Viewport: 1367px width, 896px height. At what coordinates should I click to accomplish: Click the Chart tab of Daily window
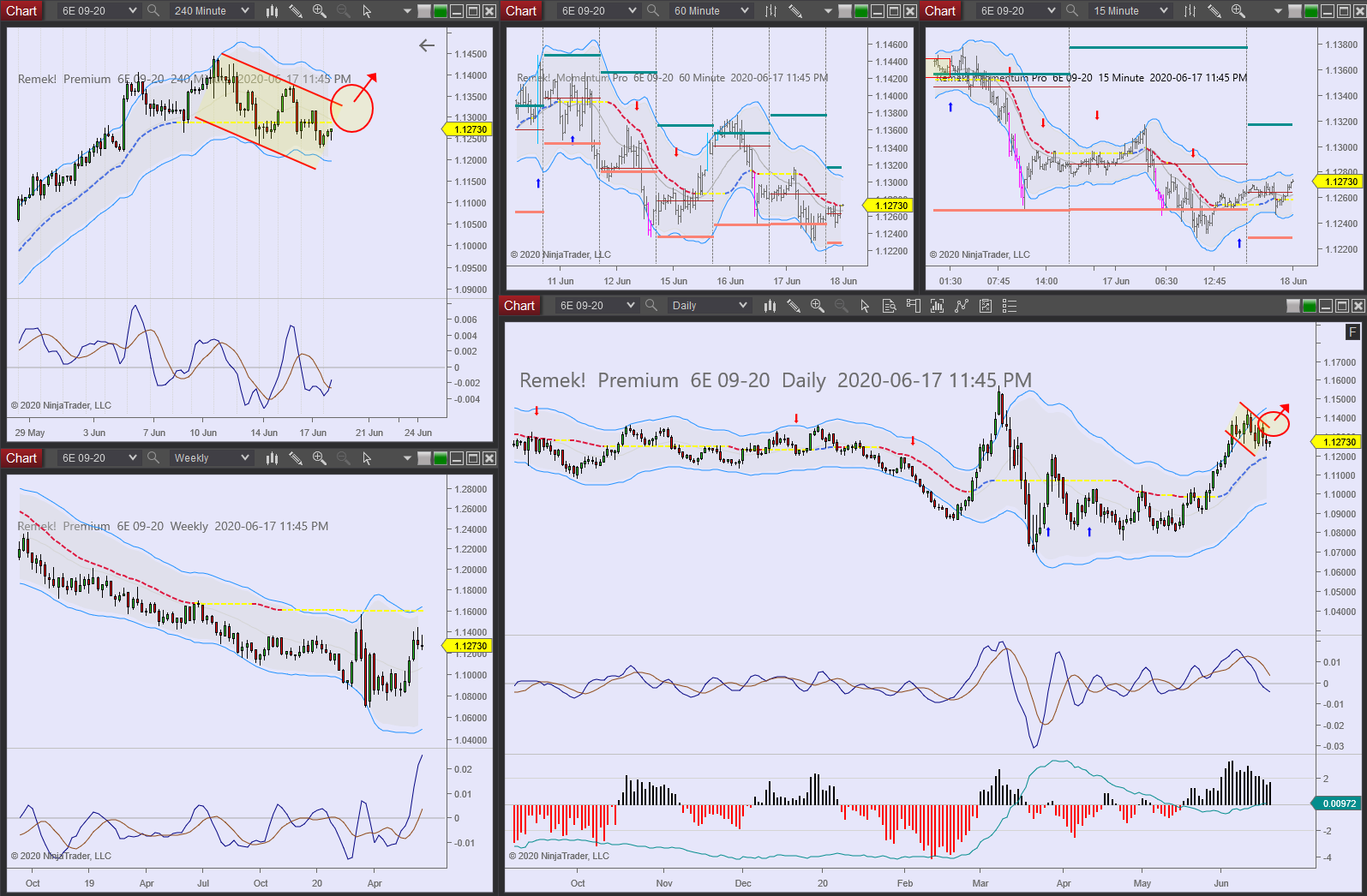519,306
